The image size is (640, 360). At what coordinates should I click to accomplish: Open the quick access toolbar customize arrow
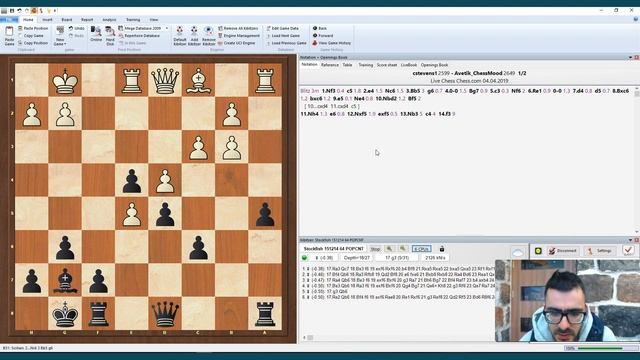55,11
